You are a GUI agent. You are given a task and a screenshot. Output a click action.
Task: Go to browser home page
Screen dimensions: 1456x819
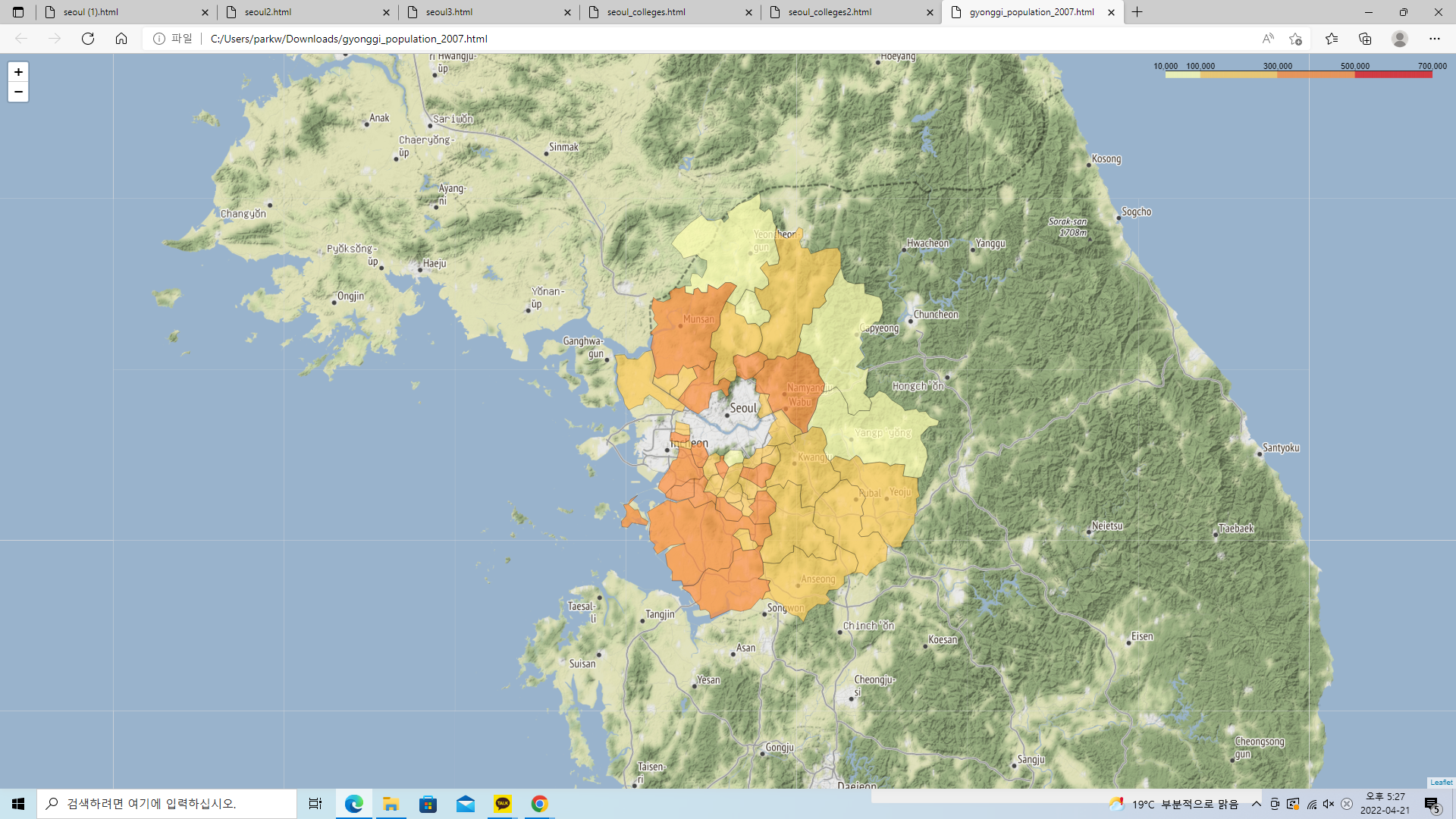click(121, 39)
